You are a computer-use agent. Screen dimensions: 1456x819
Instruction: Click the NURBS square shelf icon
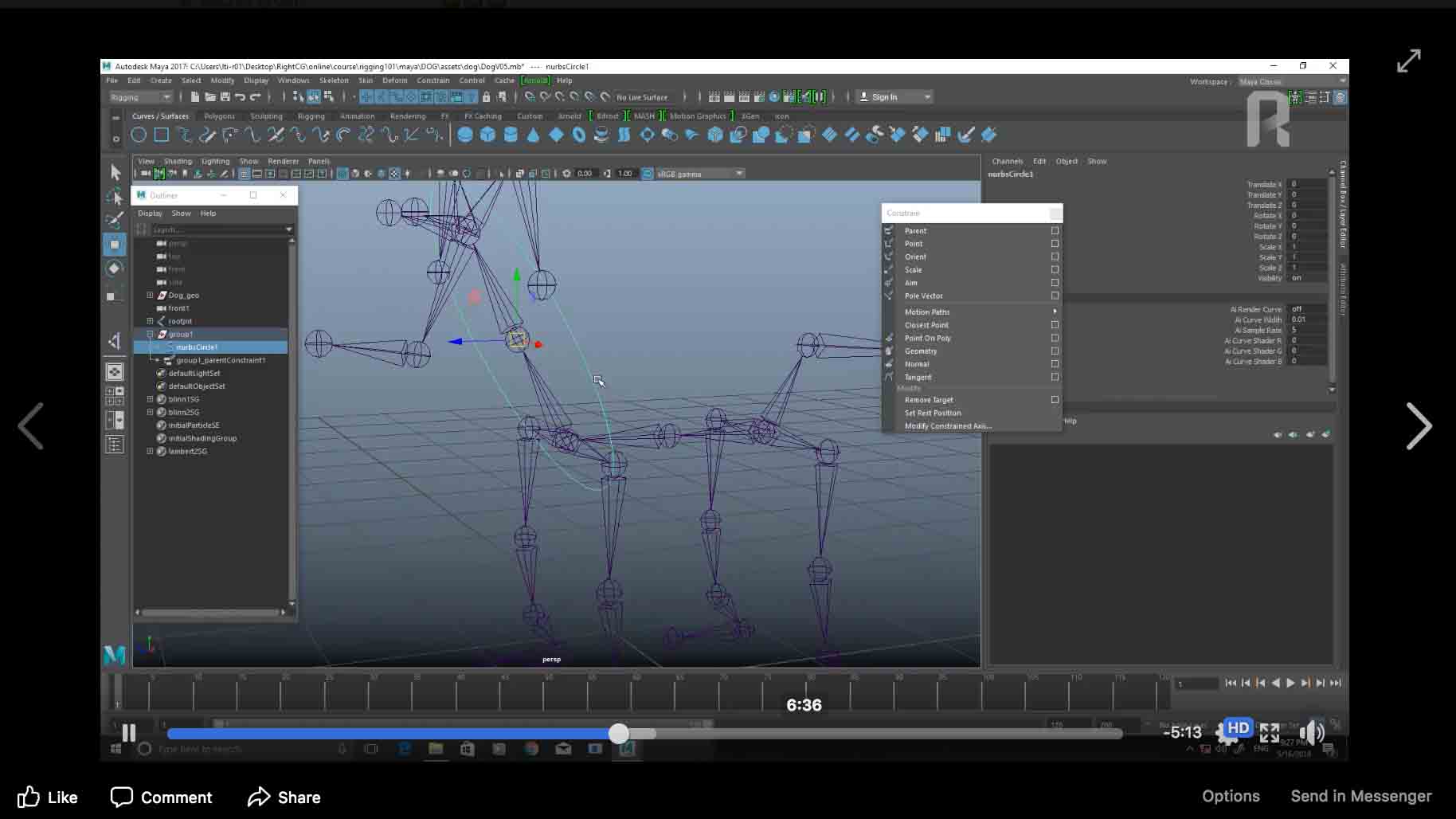click(161, 135)
